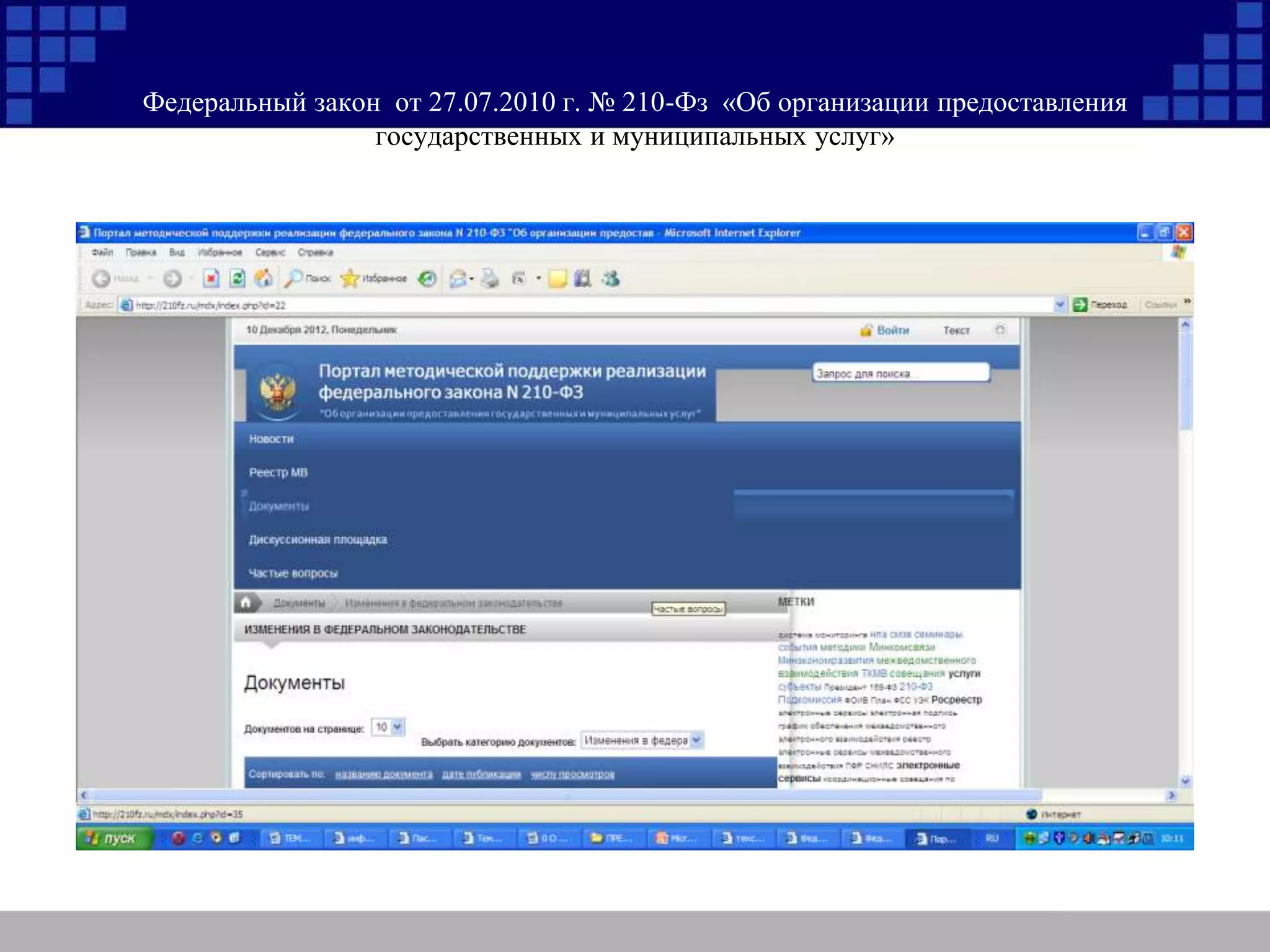This screenshot has height=952, width=1270.
Task: Click the Минкомсвязи tag in Метки
Action: (902, 647)
